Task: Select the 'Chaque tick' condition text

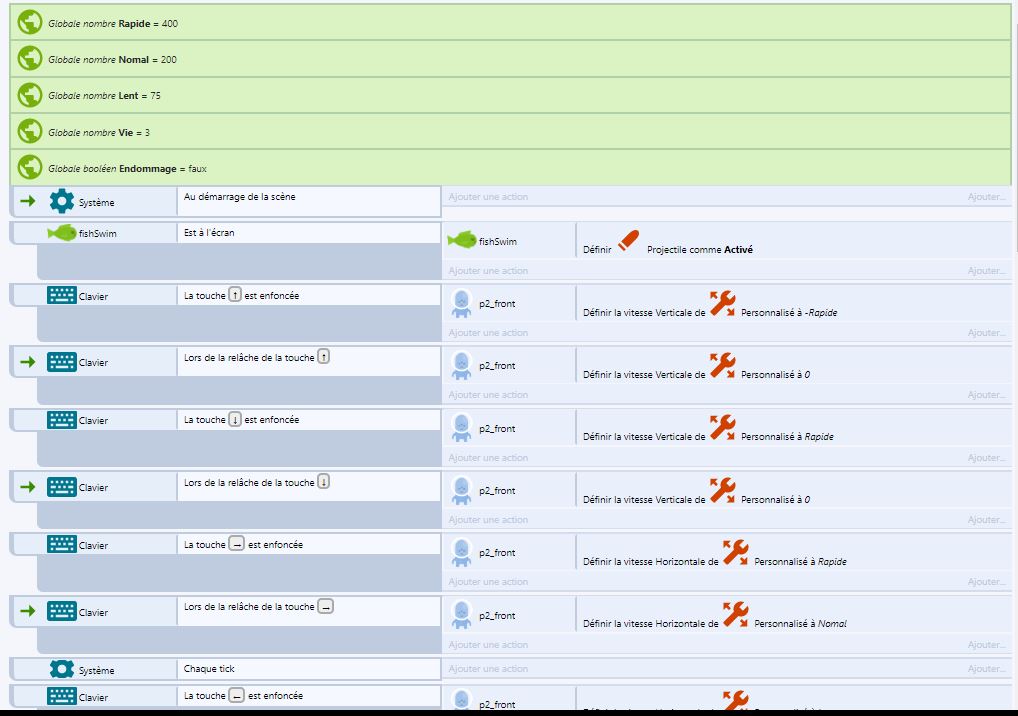Action: click(x=209, y=669)
